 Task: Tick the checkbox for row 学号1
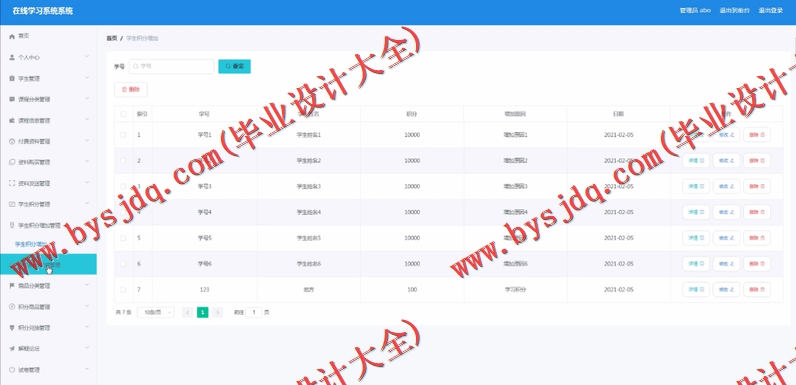[x=123, y=135]
